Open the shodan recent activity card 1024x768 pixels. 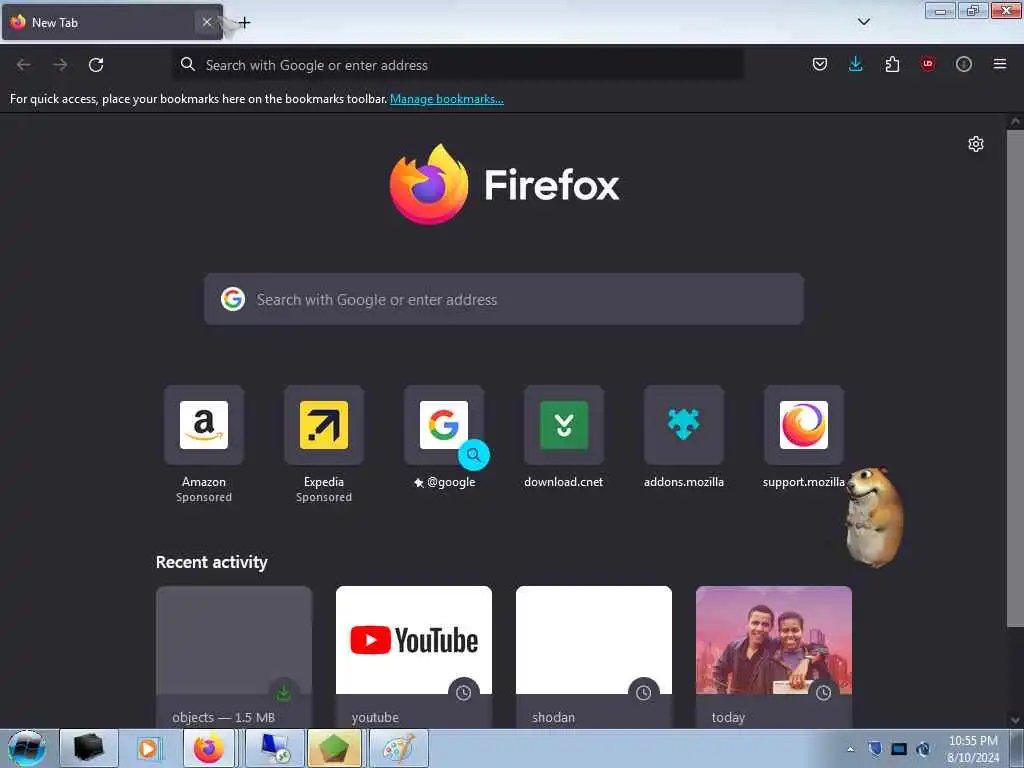(594, 657)
